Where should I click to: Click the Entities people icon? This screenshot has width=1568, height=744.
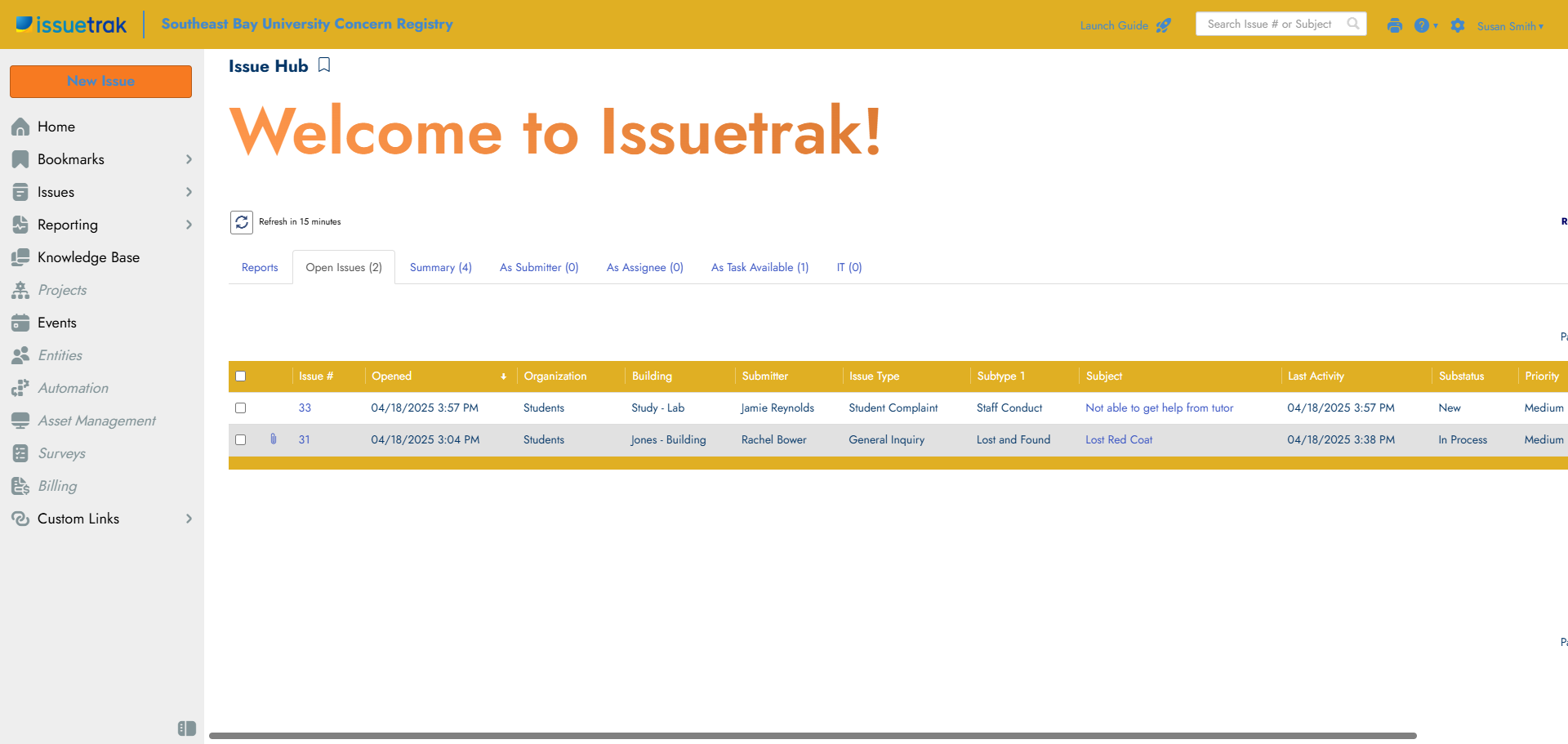click(20, 355)
